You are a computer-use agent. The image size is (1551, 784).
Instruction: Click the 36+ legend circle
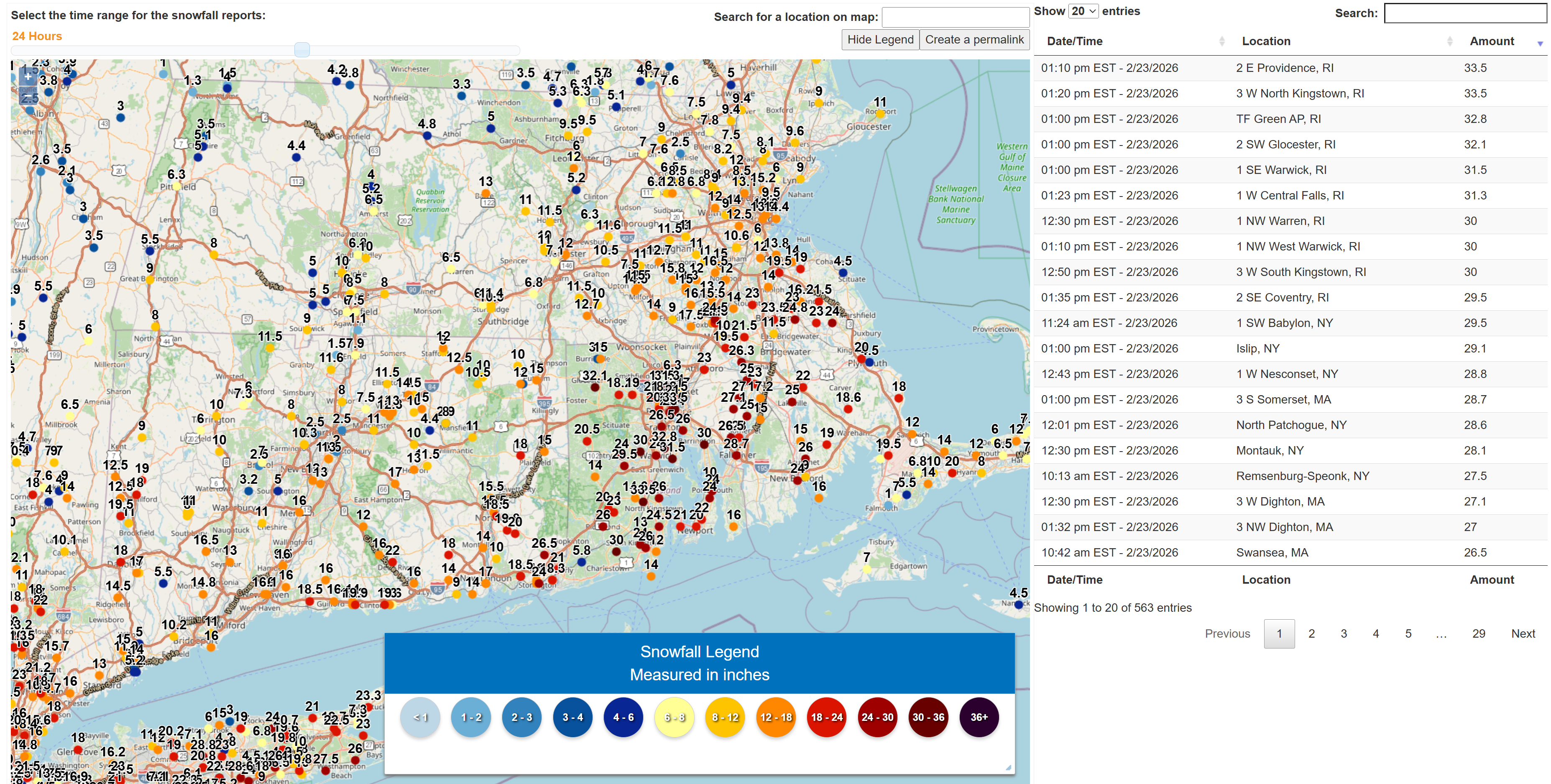point(979,717)
